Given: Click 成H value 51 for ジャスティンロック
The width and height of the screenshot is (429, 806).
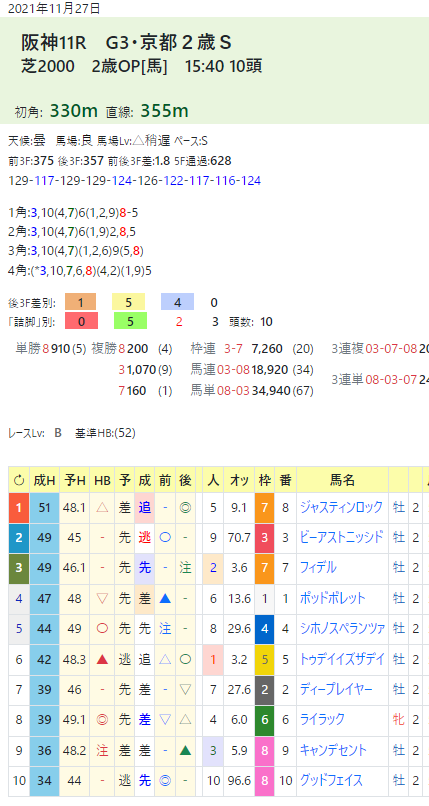Looking at the screenshot, I should [x=44, y=508].
